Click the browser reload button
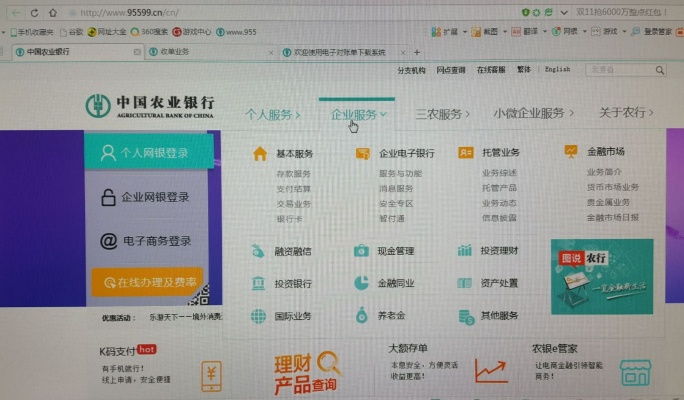The image size is (684, 400). click(34, 13)
